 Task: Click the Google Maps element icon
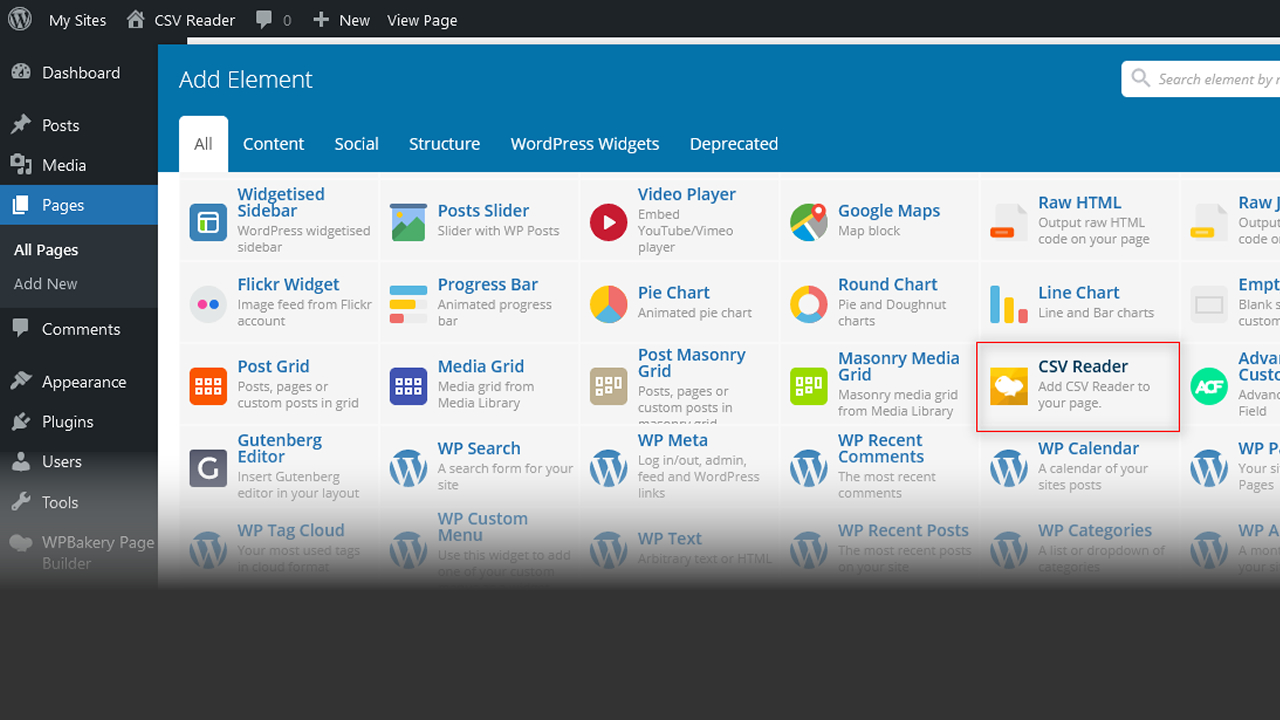[808, 222]
